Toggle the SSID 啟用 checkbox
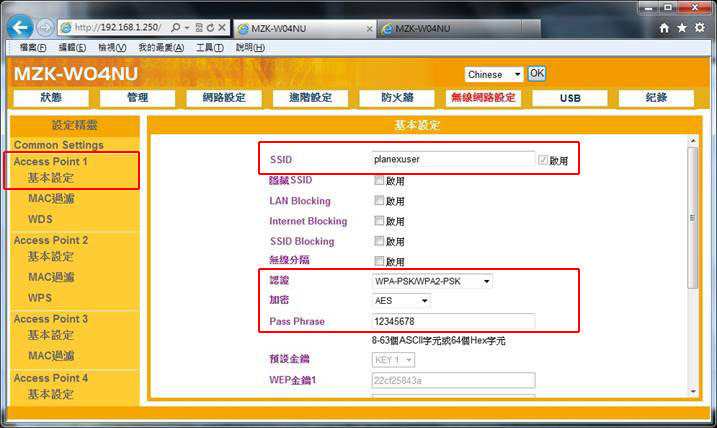Viewport: 717px width, 428px height. [543, 160]
